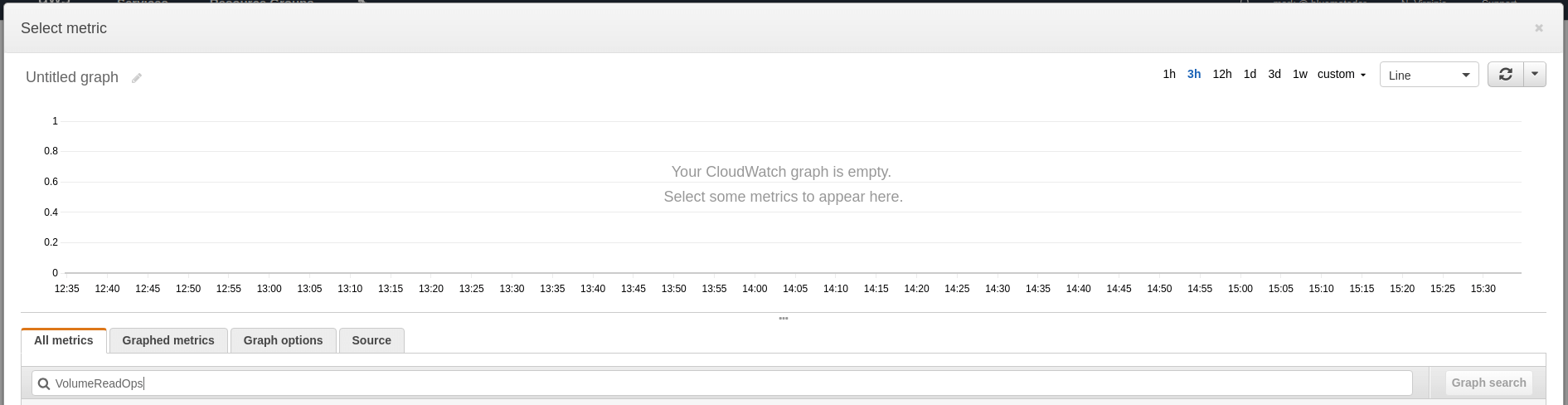Switch to the Graph options tab
The height and width of the screenshot is (405, 1568).
tap(283, 340)
